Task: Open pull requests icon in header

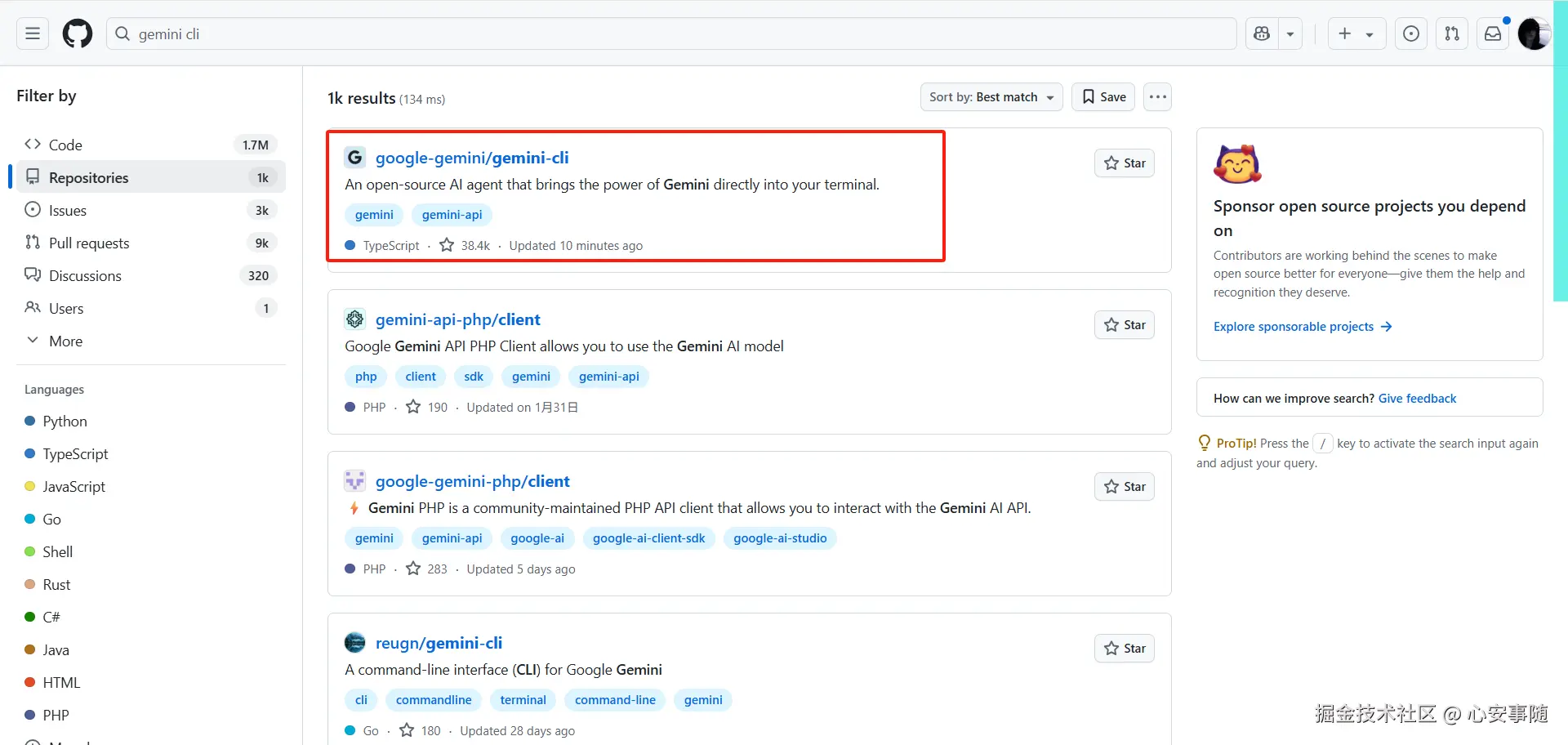Action: [x=1452, y=33]
